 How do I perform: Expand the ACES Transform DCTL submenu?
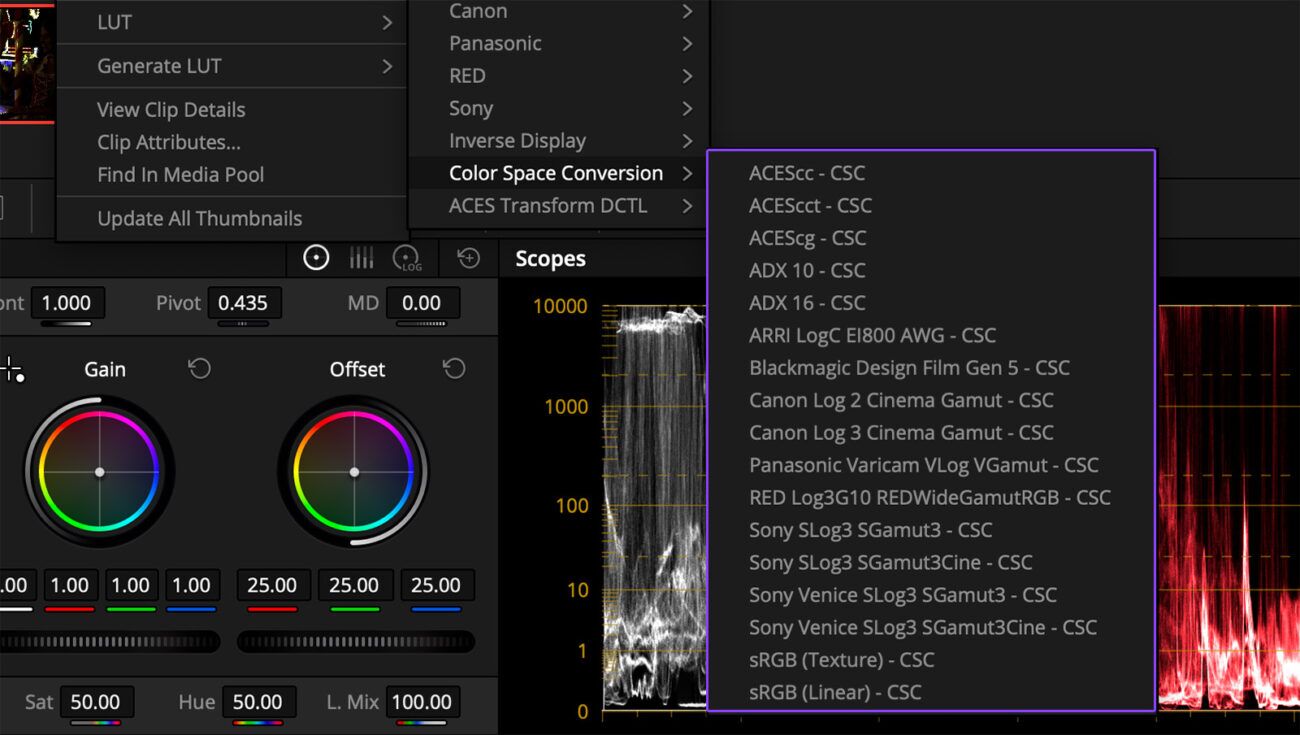click(x=548, y=206)
